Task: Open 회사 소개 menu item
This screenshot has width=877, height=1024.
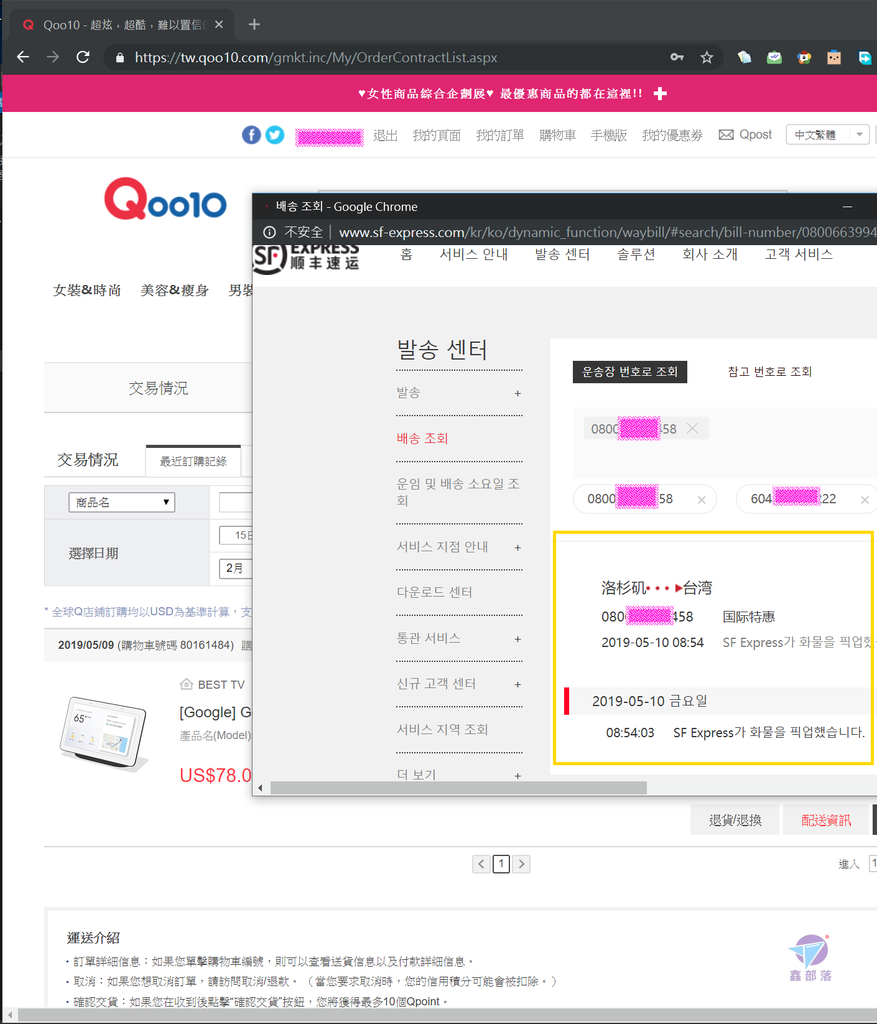Action: click(710, 254)
